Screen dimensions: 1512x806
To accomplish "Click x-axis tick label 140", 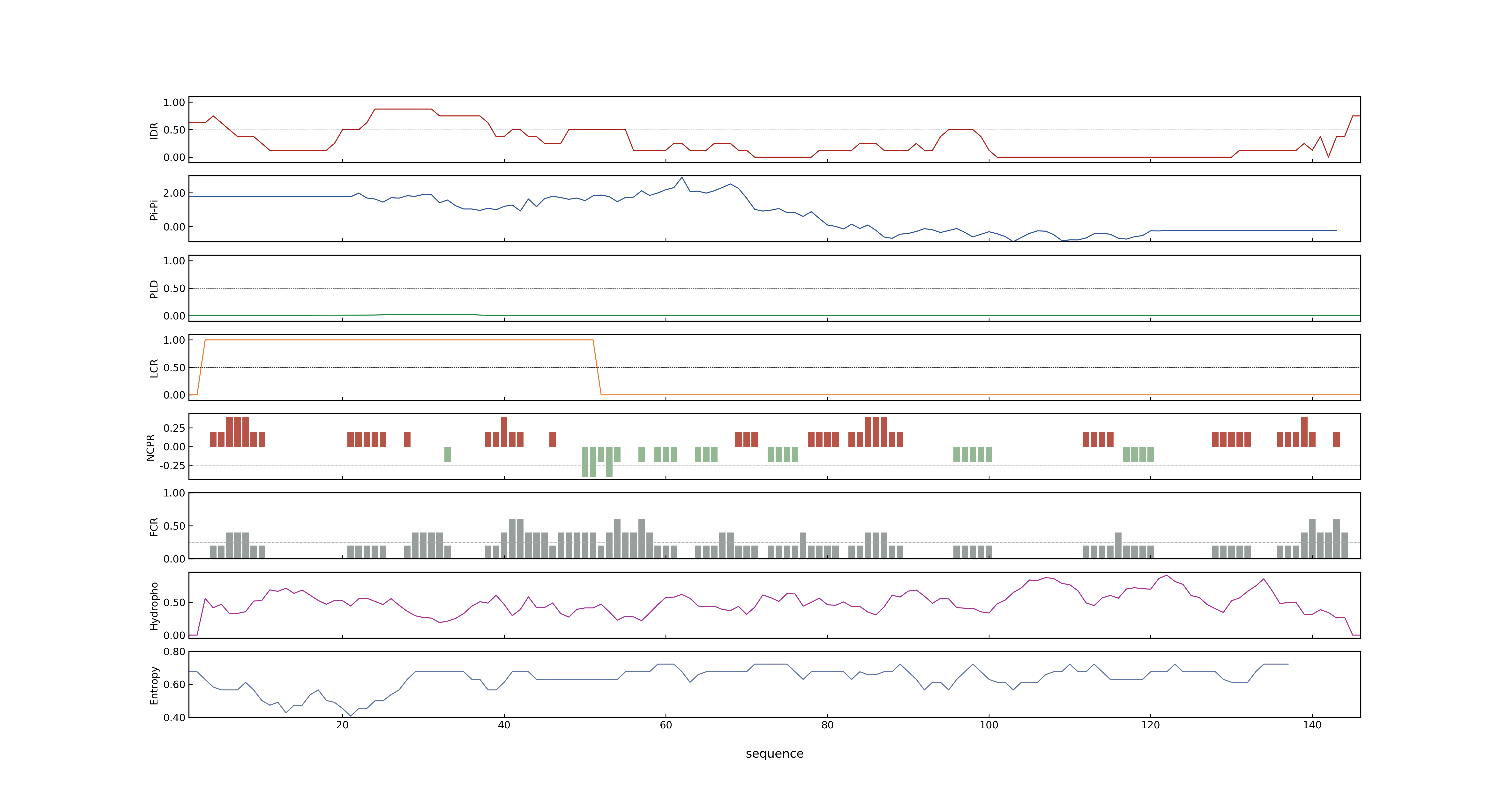I will [1312, 725].
